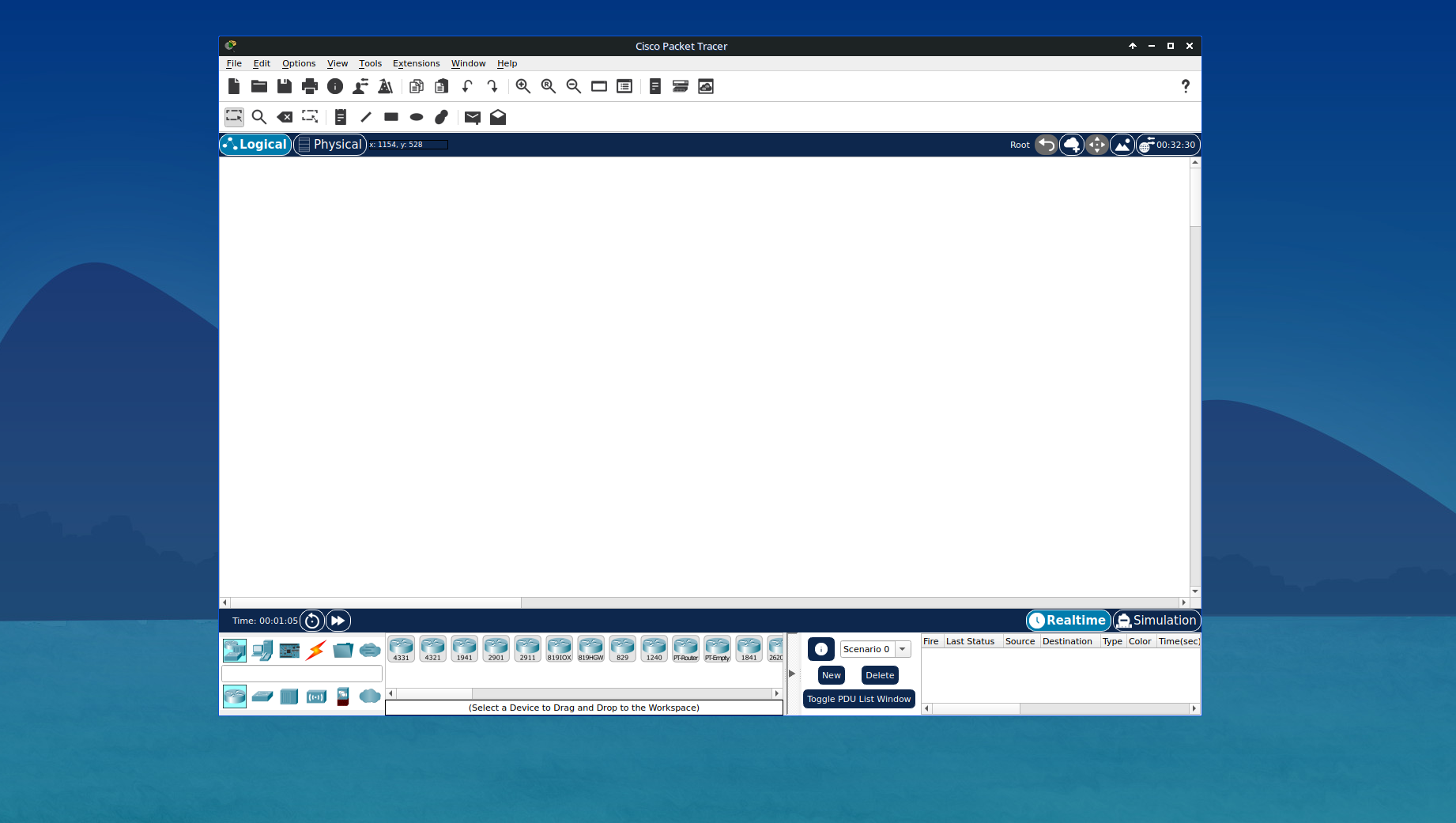Click the environment time 00:32:30
Screen dimensions: 1456x823
tap(1169, 145)
